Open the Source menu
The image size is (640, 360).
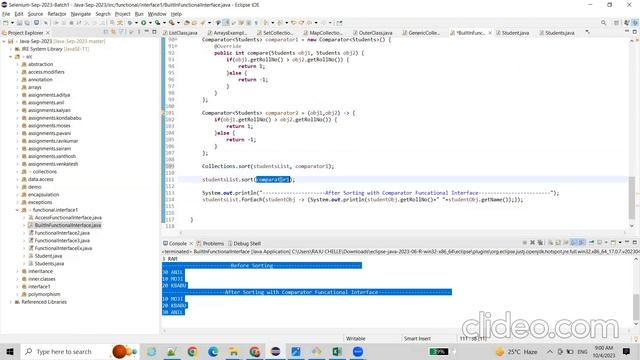click(x=35, y=14)
